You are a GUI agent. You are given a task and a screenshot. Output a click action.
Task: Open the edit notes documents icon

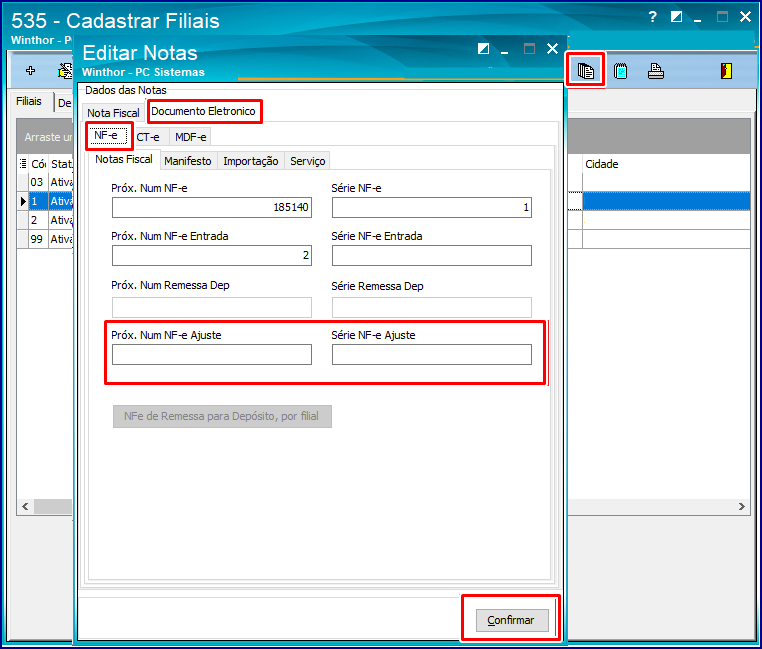click(x=586, y=71)
